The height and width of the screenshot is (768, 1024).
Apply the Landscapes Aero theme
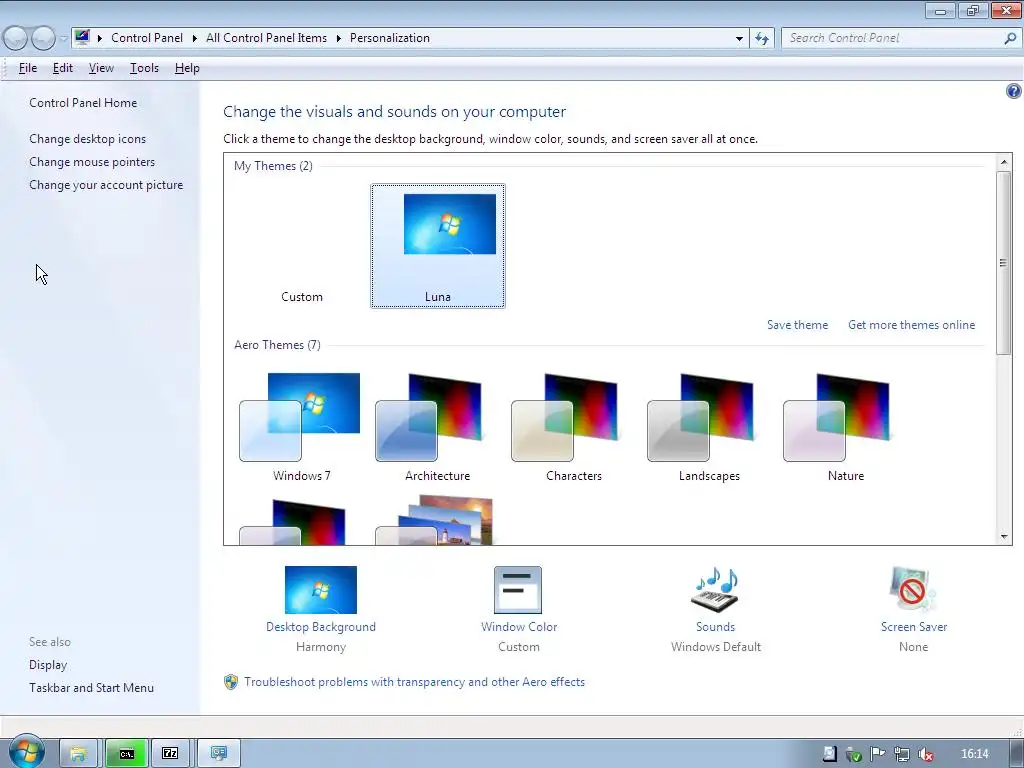(709, 427)
